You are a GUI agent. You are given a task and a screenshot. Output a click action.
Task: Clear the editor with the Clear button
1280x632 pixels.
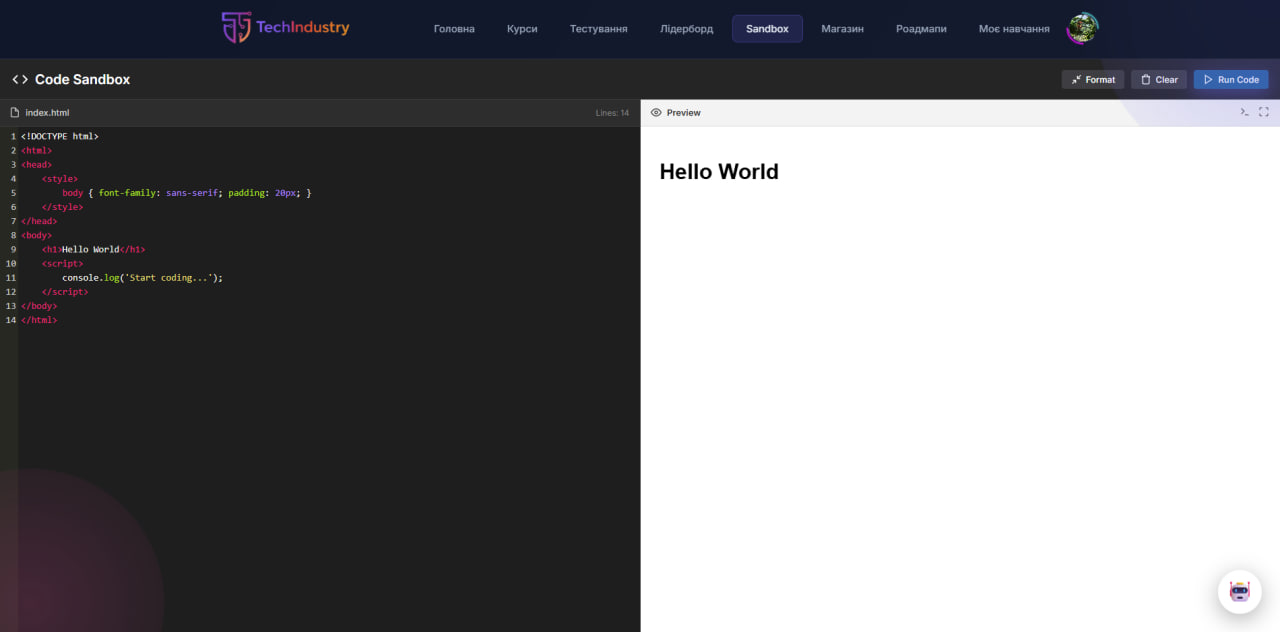[1158, 80]
